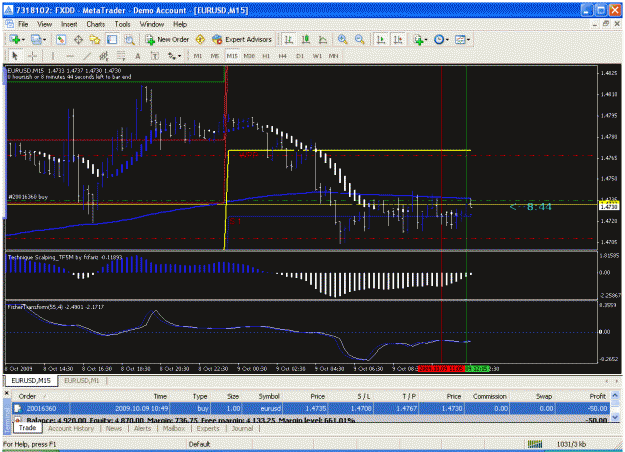The height and width of the screenshot is (452, 625).
Task: Select the Crosshair tool
Action: coord(32,56)
